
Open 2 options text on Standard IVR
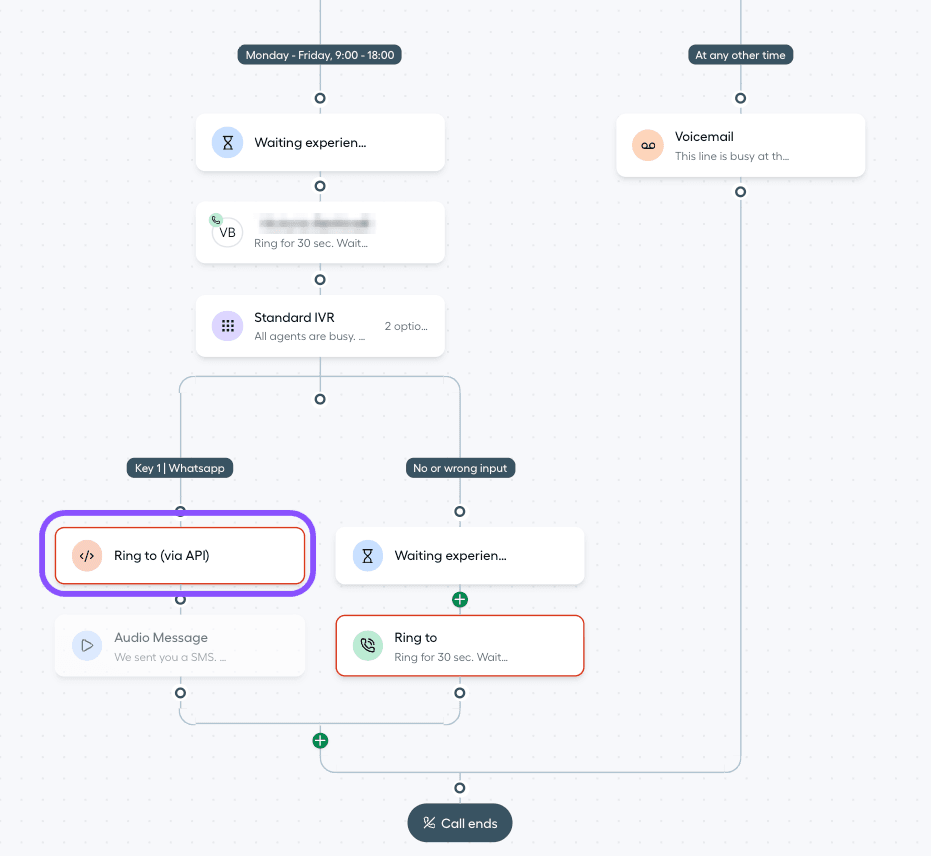point(406,326)
